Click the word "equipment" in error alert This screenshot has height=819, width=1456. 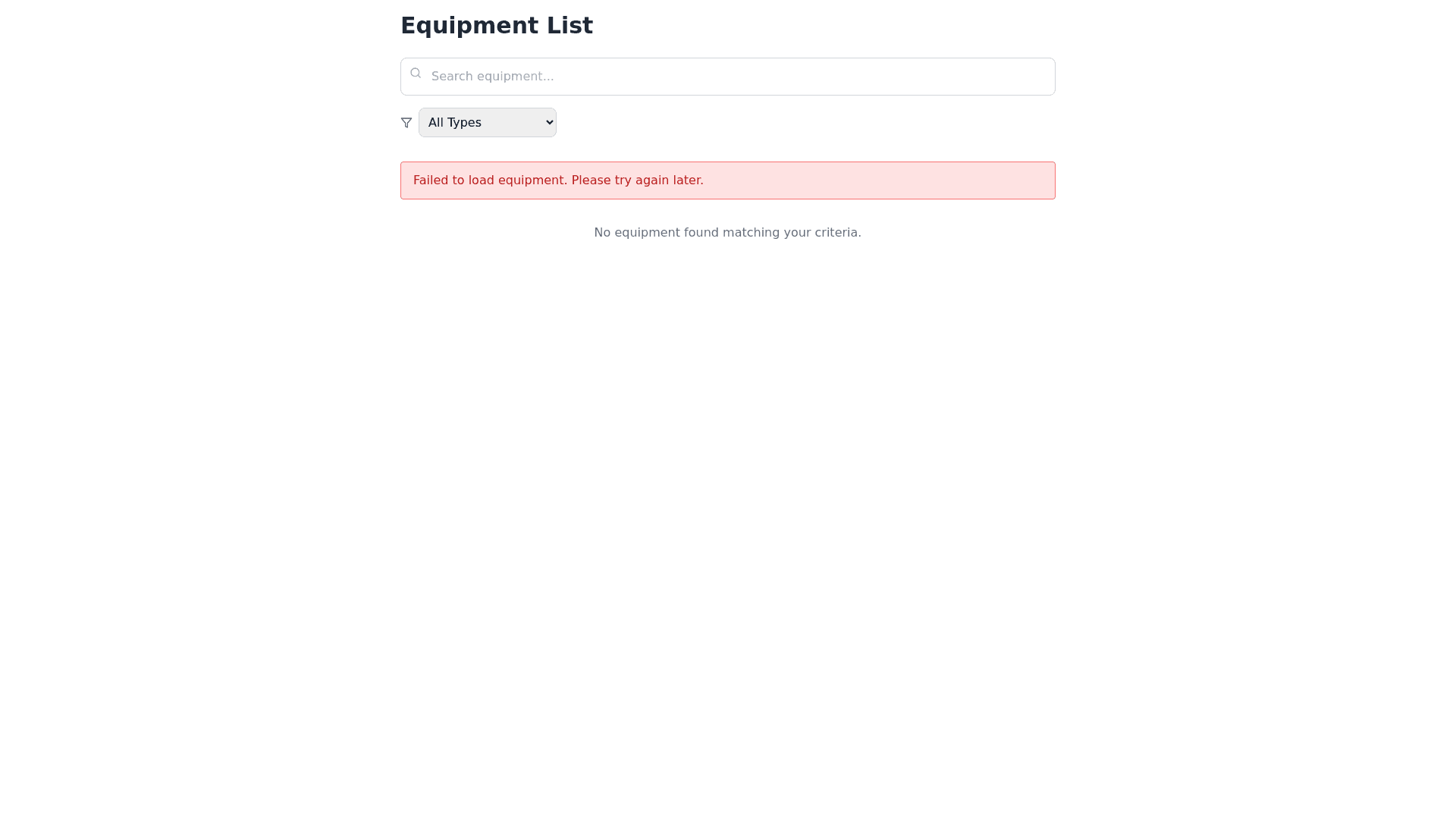point(531,180)
